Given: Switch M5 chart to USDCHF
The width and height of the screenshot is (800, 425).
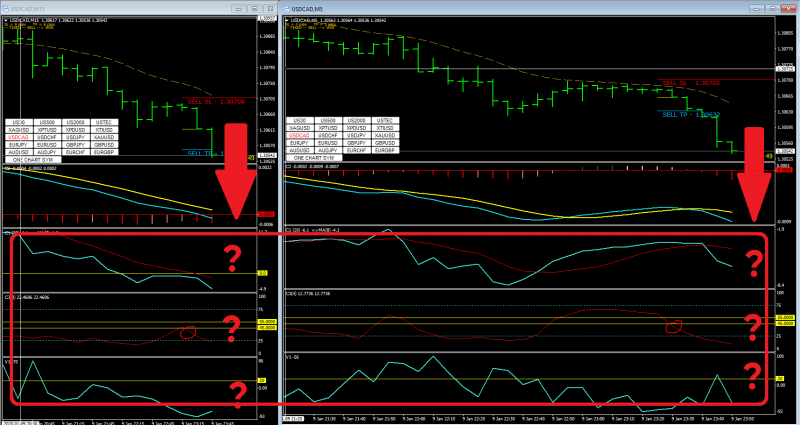Looking at the screenshot, I should (x=329, y=135).
